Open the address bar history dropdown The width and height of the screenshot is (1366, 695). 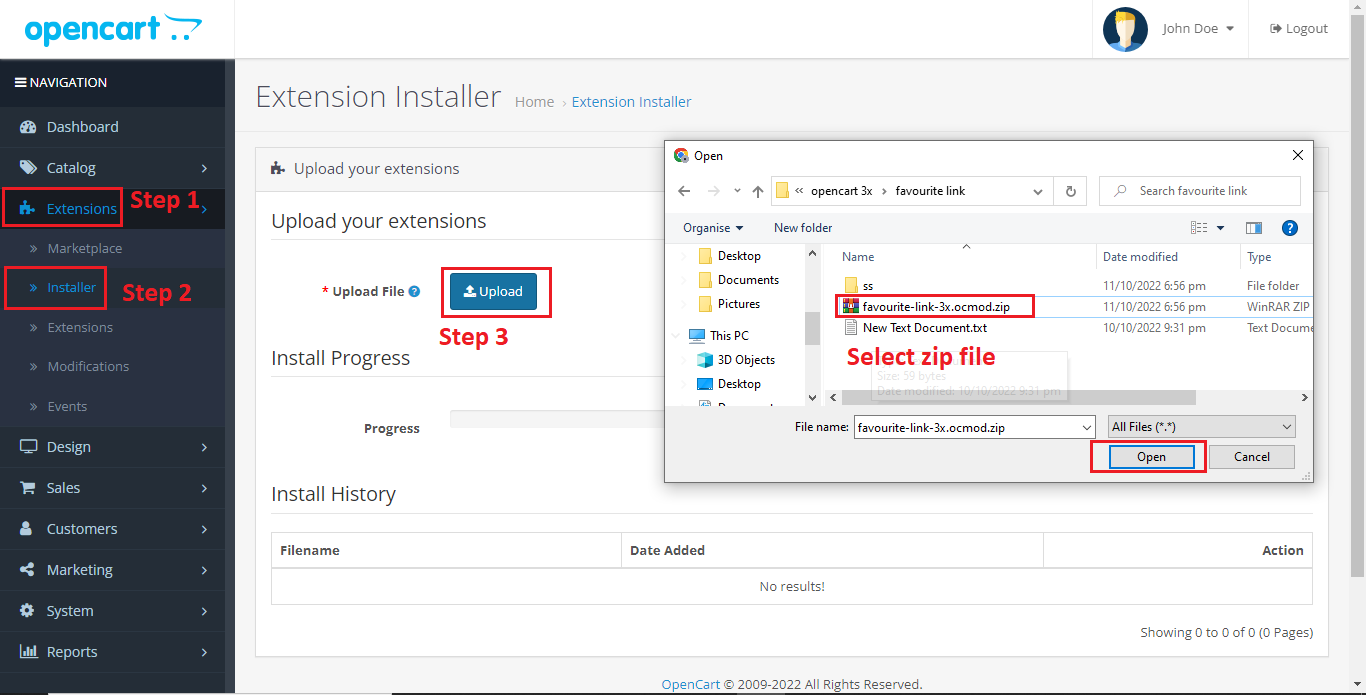coord(1039,191)
